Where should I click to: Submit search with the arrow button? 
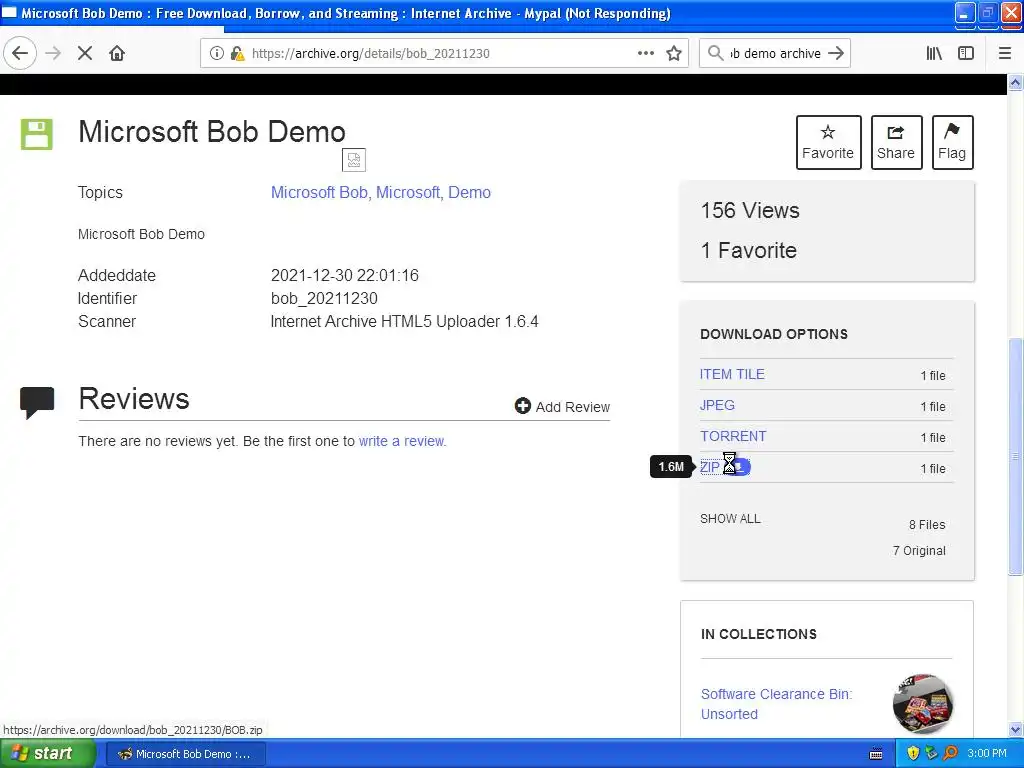click(x=836, y=54)
